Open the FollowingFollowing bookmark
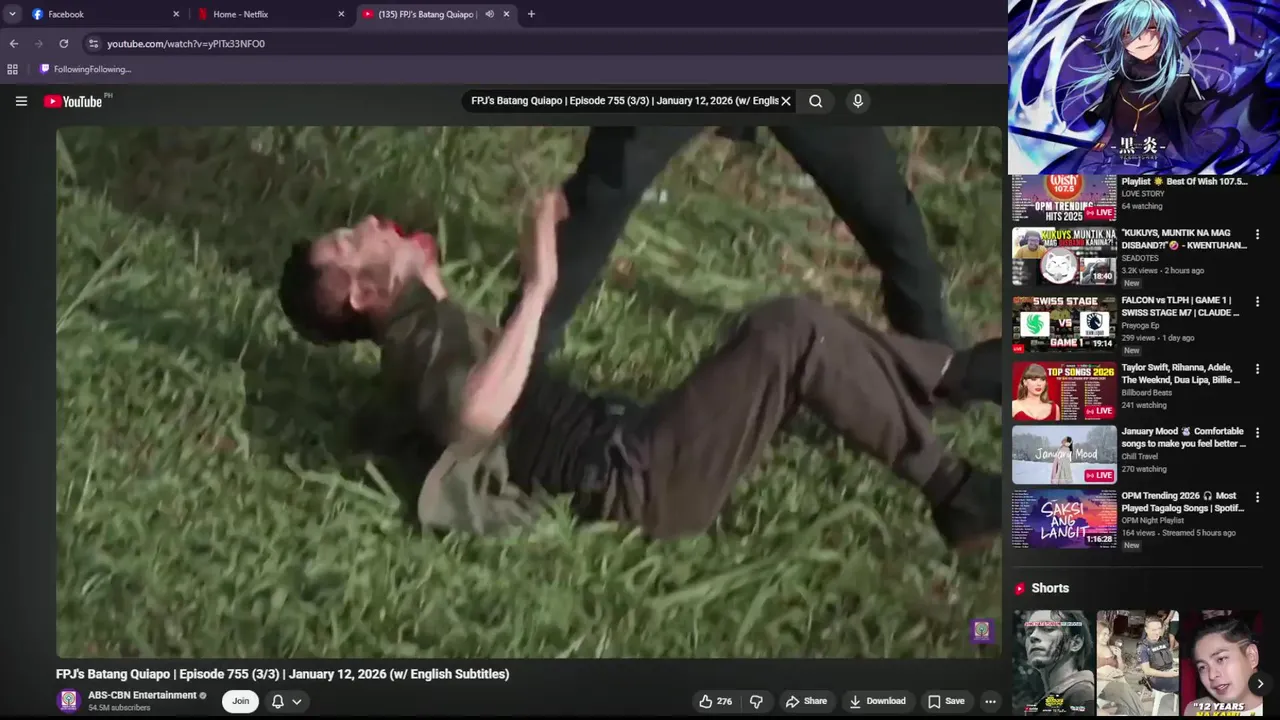The height and width of the screenshot is (720, 1280). point(85,69)
